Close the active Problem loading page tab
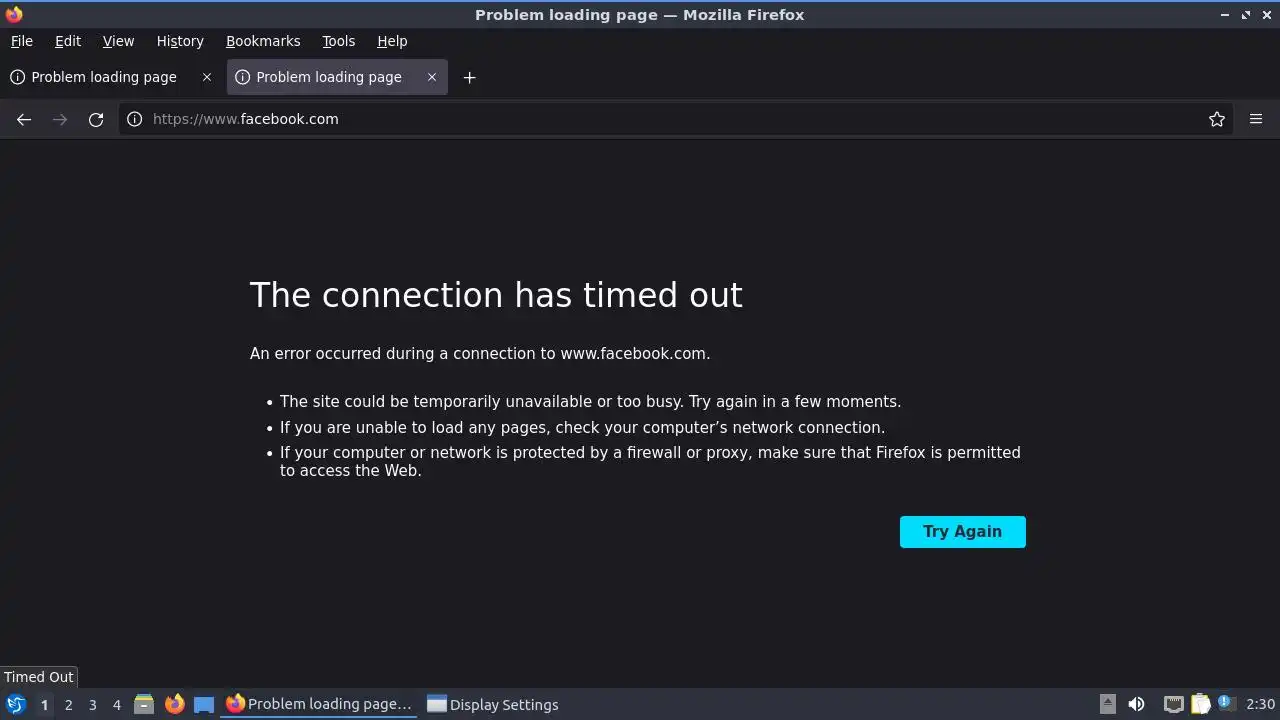 coord(432,77)
